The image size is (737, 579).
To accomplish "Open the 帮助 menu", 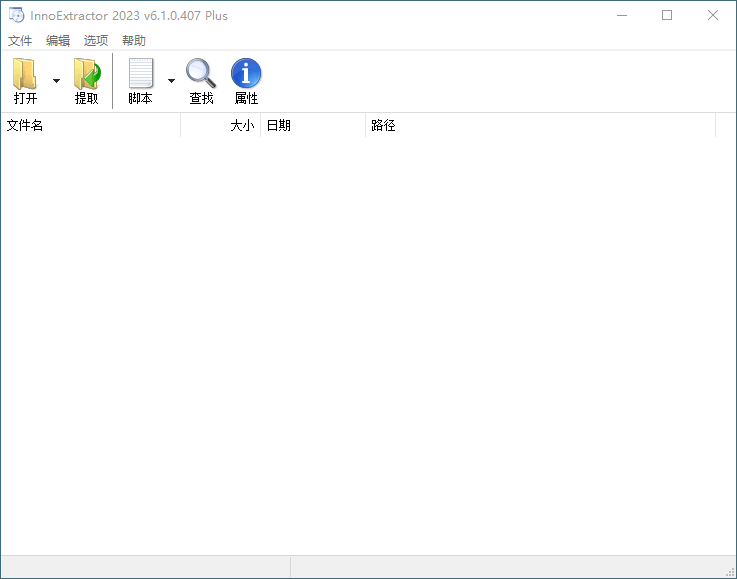I will tap(134, 41).
